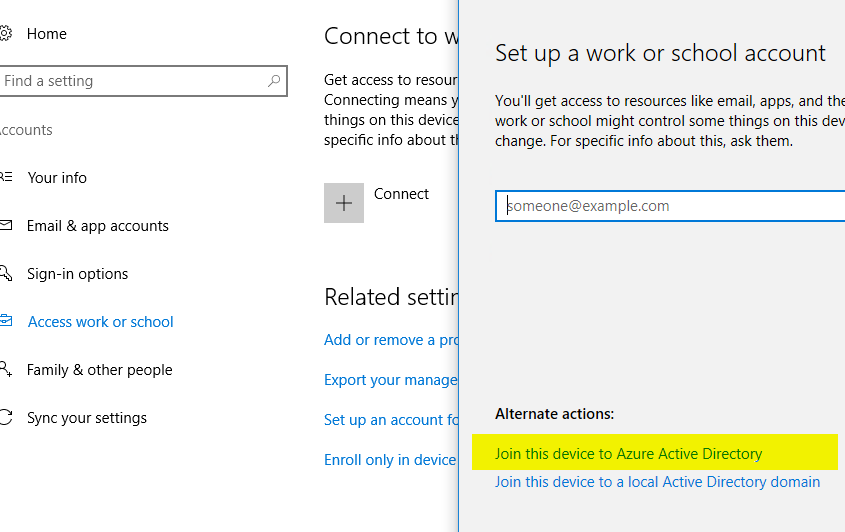Focus the Find a setting search box
The width and height of the screenshot is (845, 532).
[x=143, y=81]
